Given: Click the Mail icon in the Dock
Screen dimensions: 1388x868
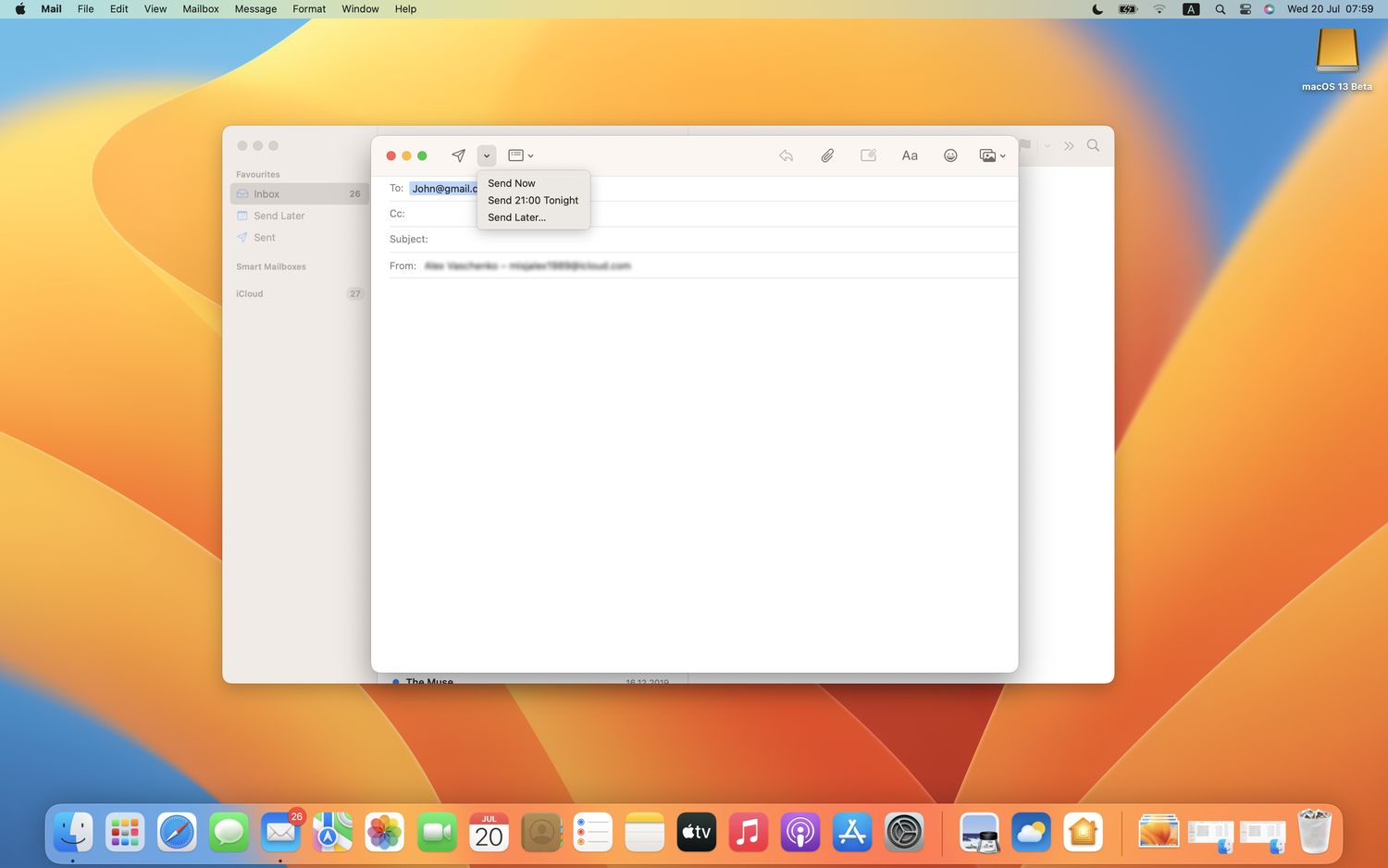Looking at the screenshot, I should click(280, 832).
